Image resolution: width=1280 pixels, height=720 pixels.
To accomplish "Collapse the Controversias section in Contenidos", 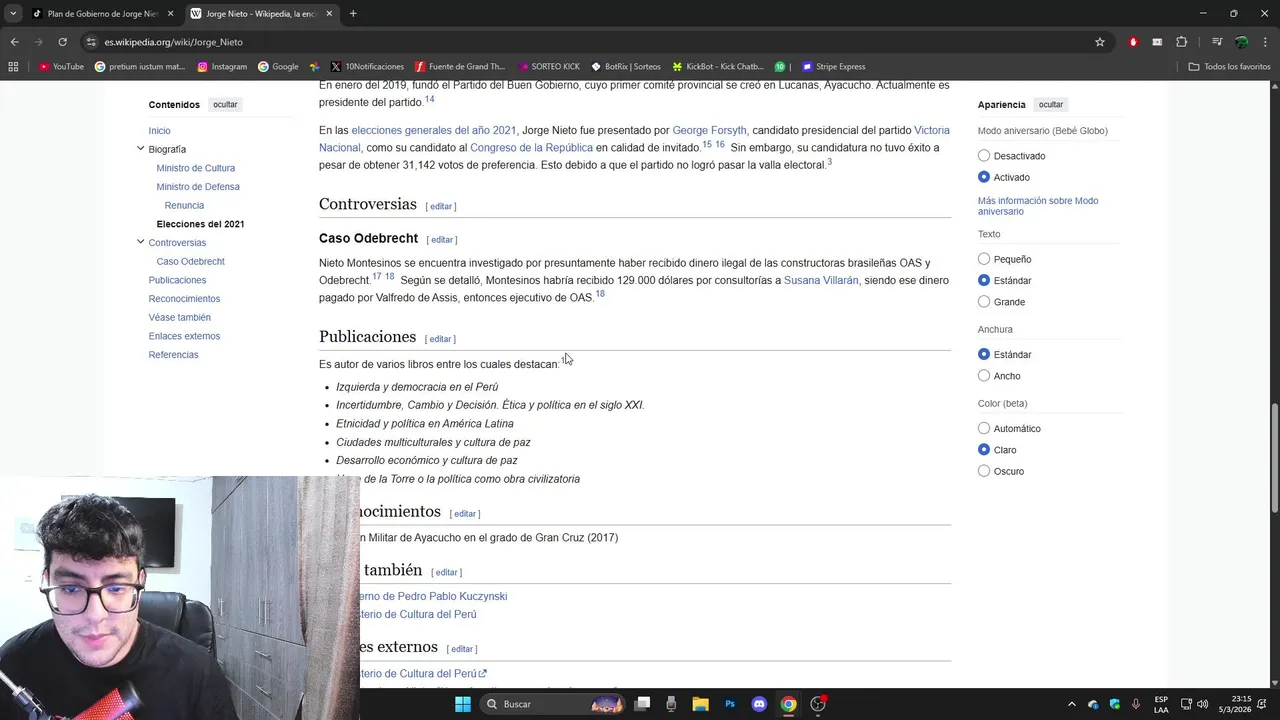I will pos(140,242).
